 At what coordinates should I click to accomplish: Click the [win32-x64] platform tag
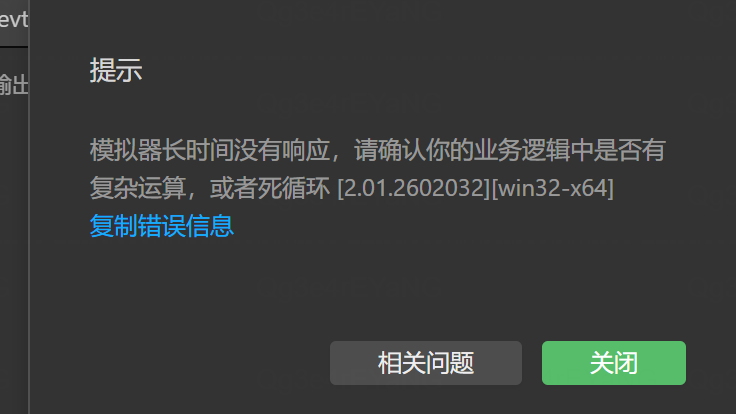tap(552, 188)
